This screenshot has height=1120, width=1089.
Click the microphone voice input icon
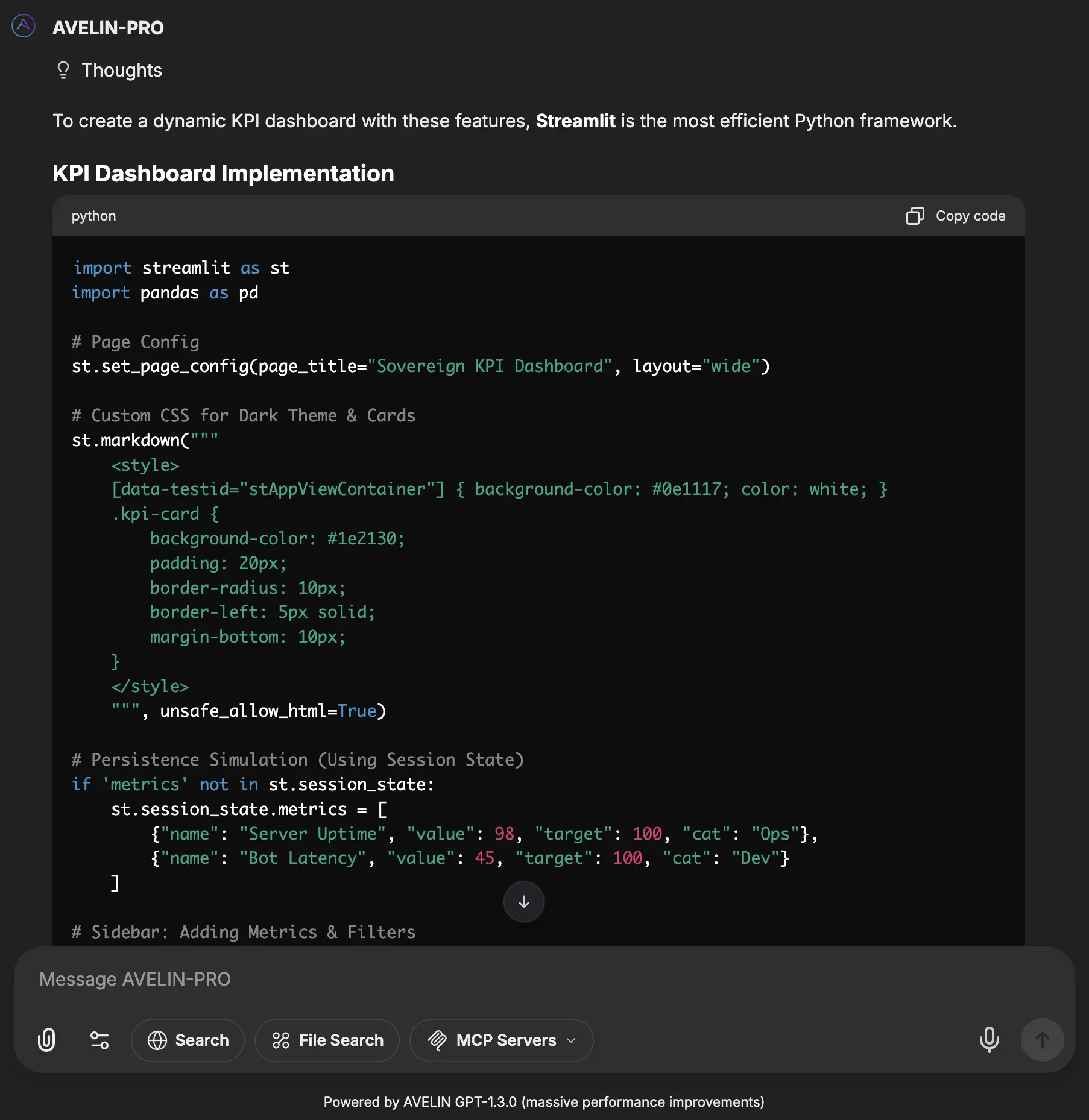point(989,1040)
